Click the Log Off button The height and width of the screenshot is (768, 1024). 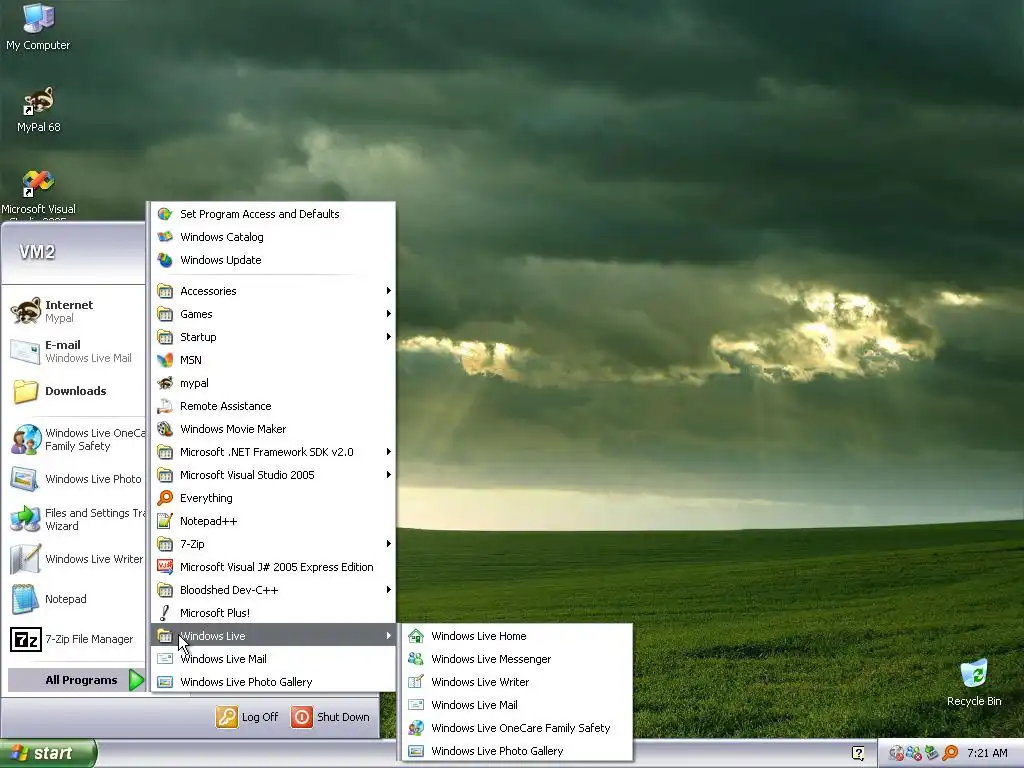coord(248,717)
